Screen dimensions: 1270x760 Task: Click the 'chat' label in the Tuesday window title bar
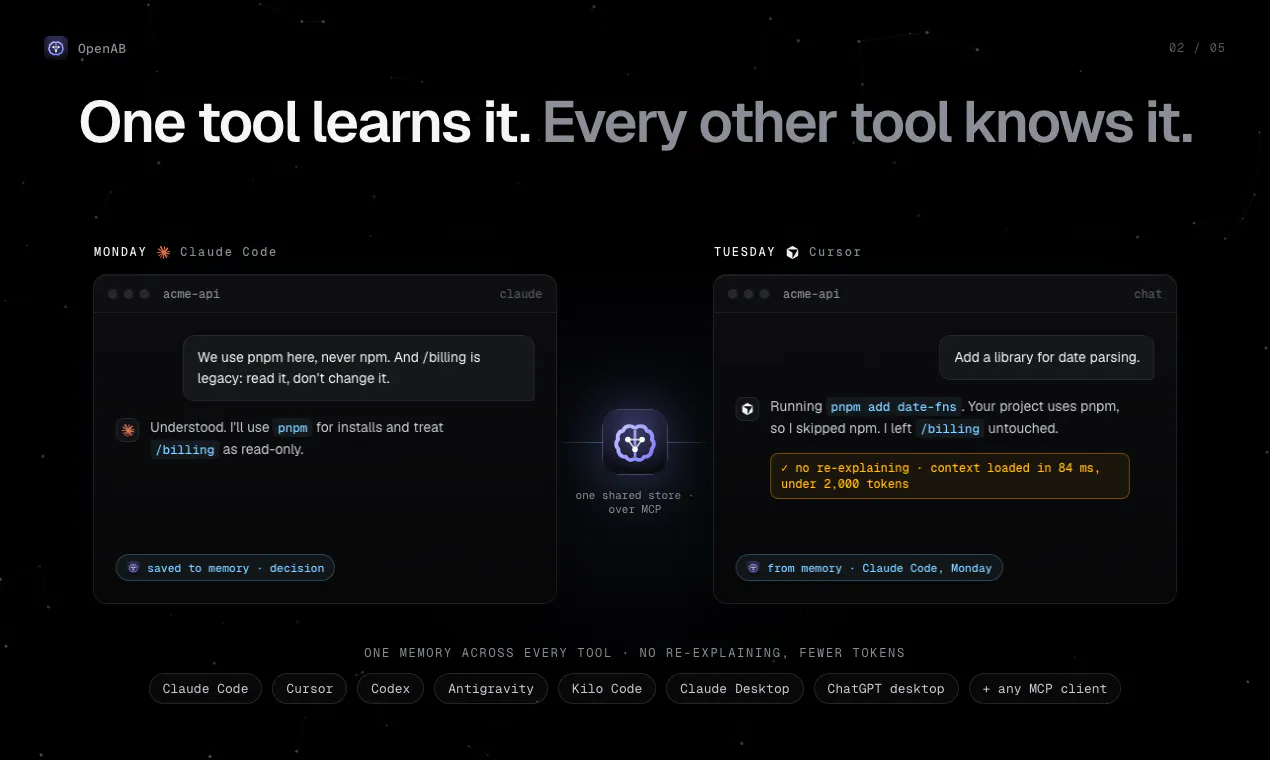pyautogui.click(x=1148, y=294)
